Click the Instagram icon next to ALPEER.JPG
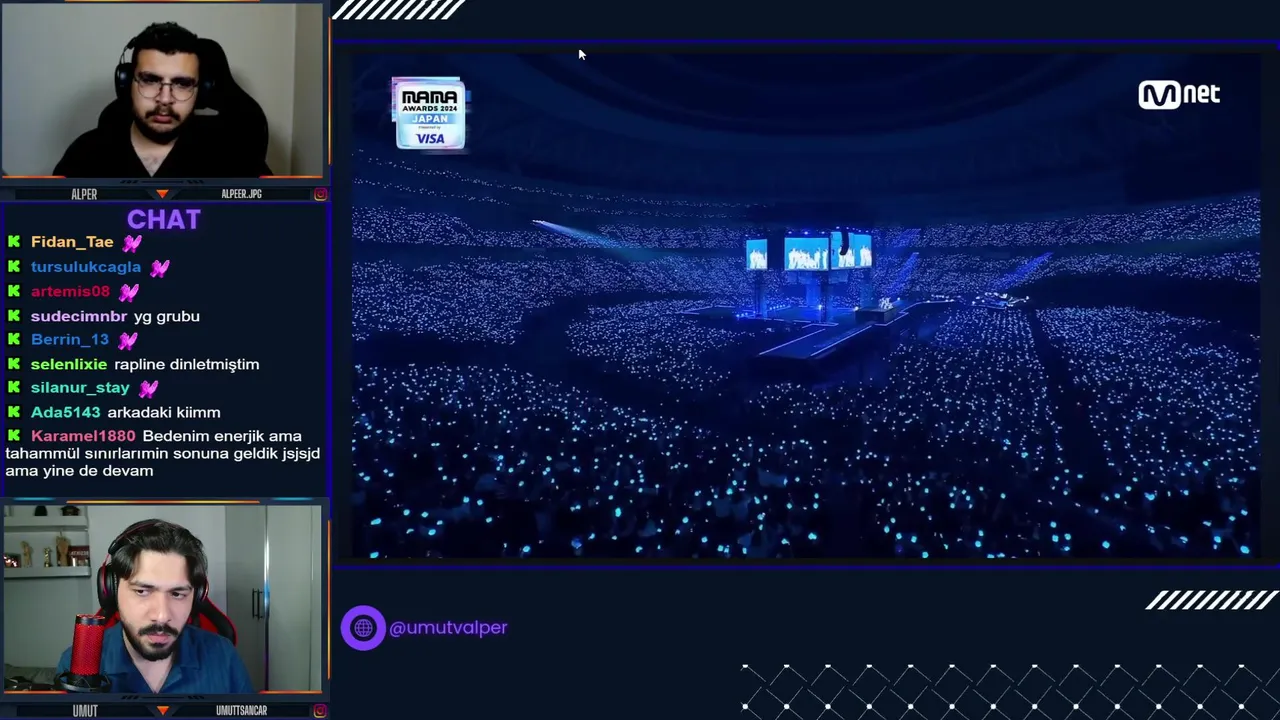Screen dimensions: 1280x720 tap(320, 194)
